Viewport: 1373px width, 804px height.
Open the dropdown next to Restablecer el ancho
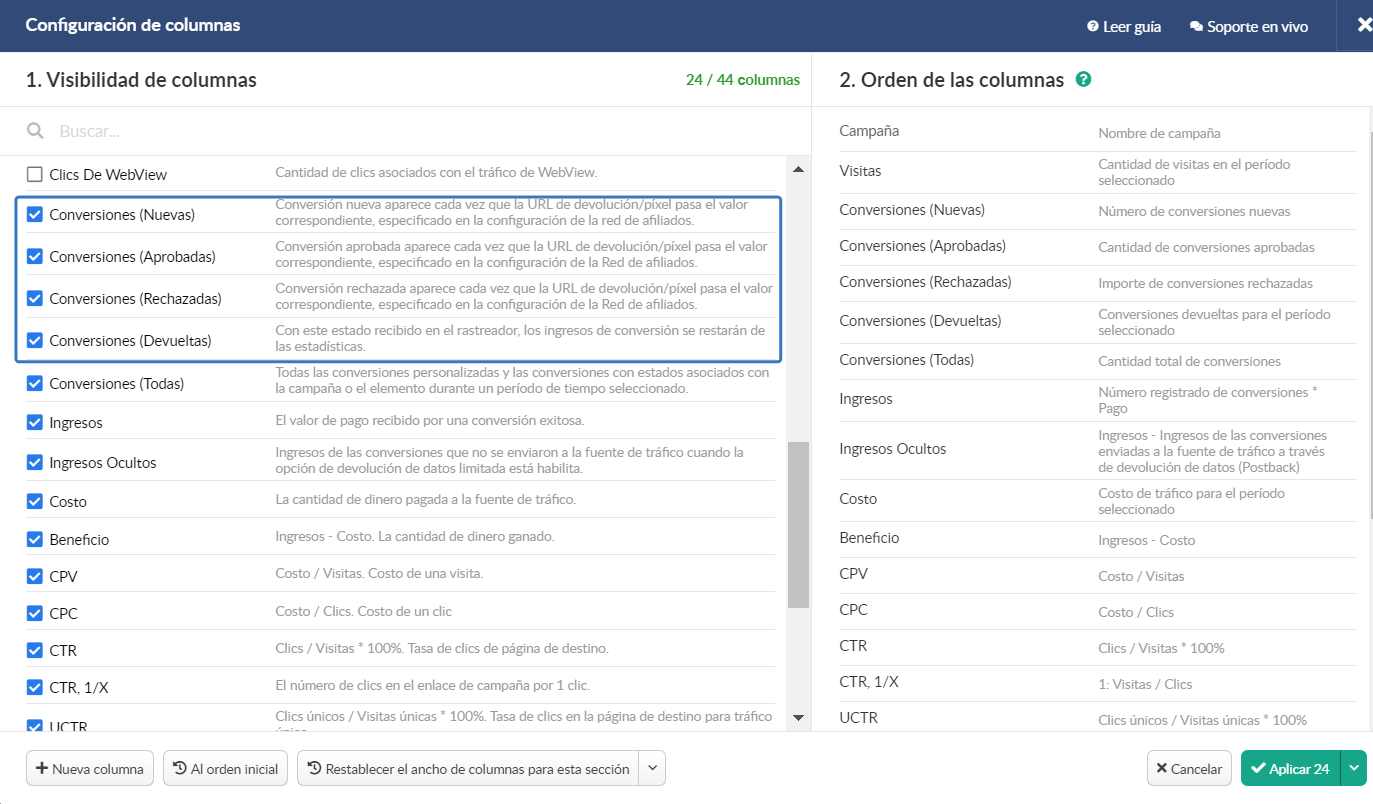click(652, 769)
